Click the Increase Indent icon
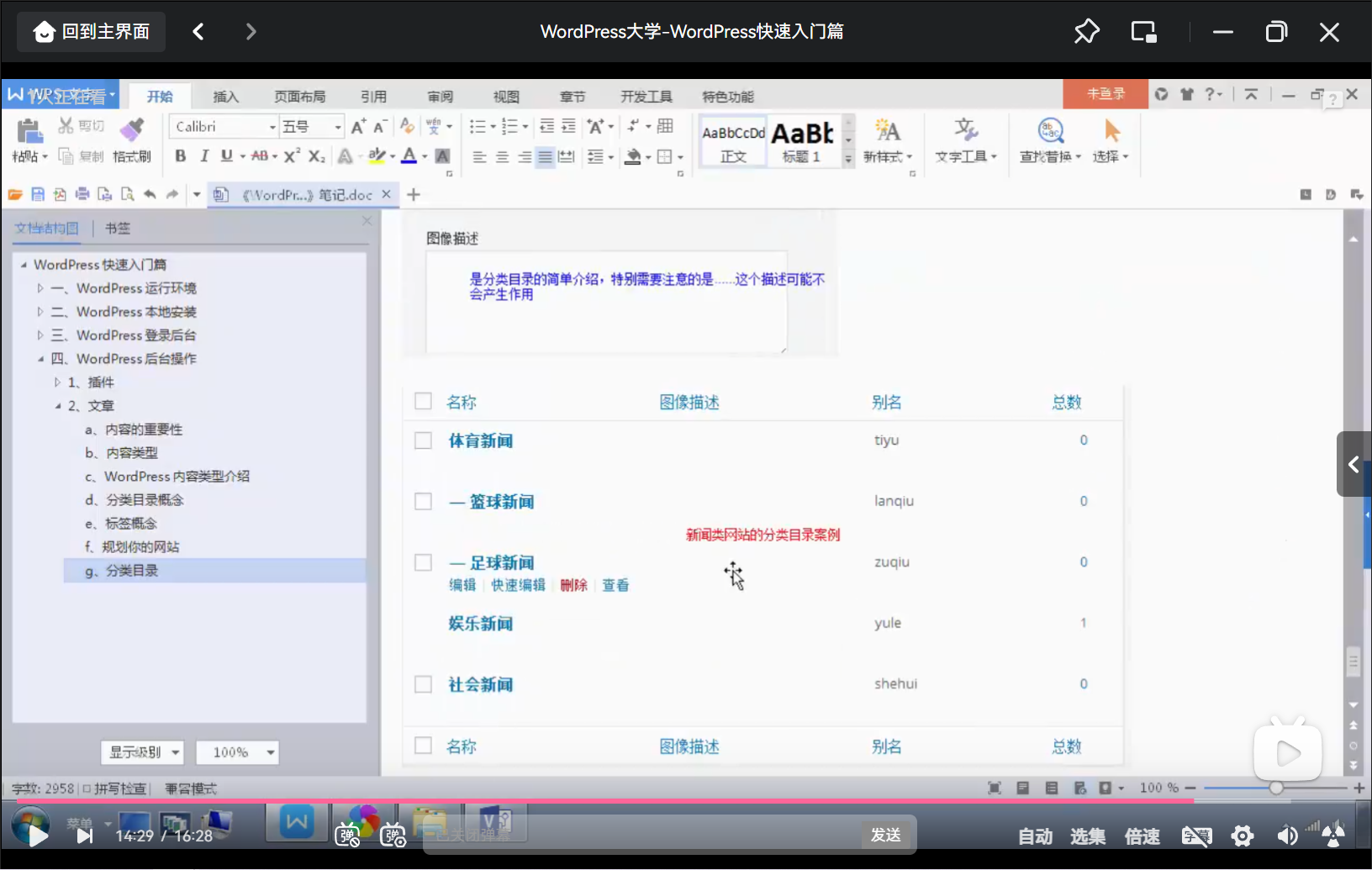1372x870 pixels. 568,126
